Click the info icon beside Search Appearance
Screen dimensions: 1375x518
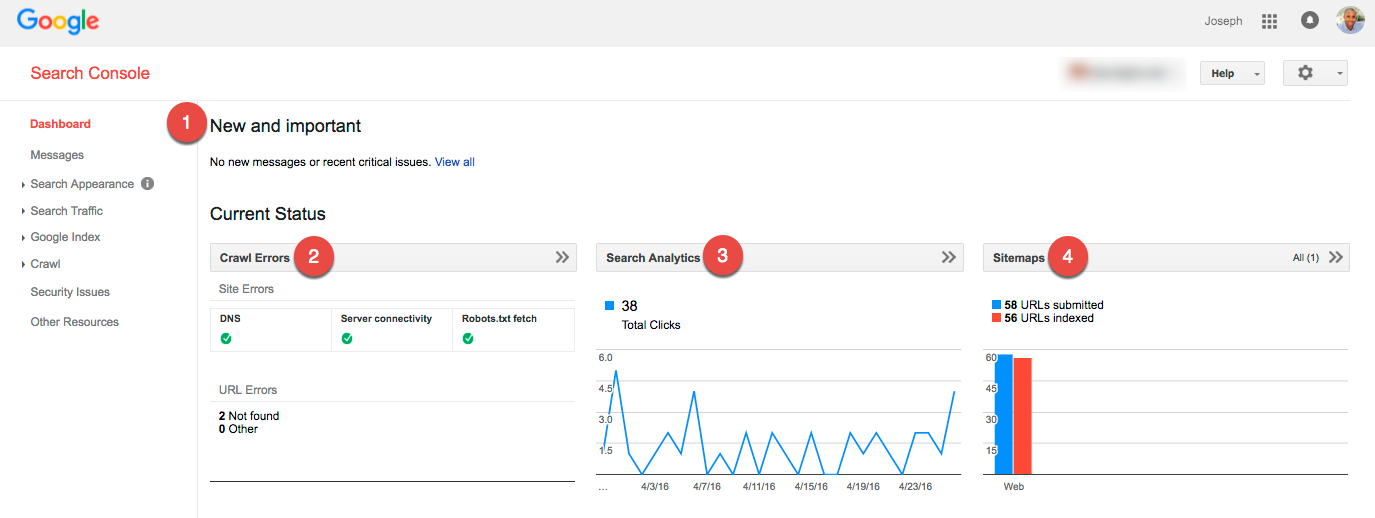(147, 183)
